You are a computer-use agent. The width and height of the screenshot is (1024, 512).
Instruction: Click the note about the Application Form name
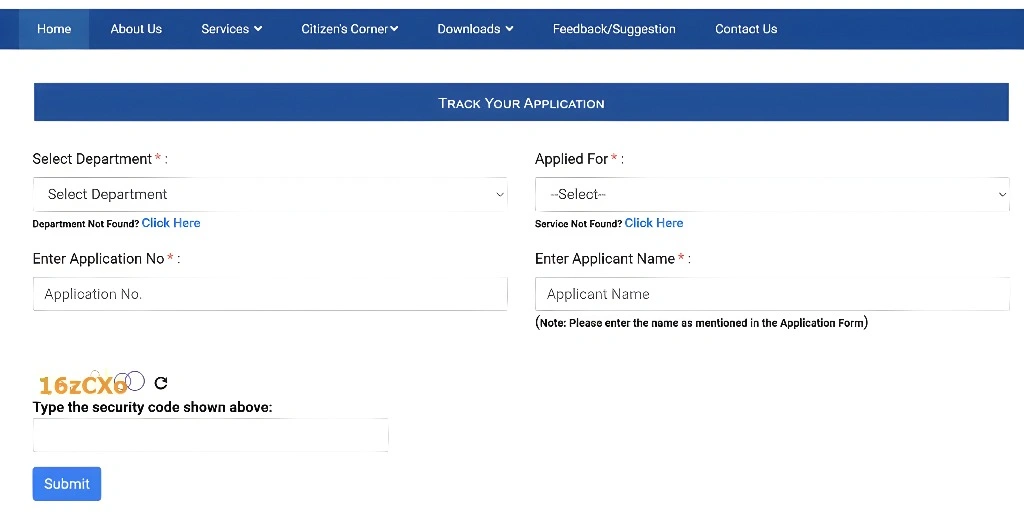tap(701, 323)
